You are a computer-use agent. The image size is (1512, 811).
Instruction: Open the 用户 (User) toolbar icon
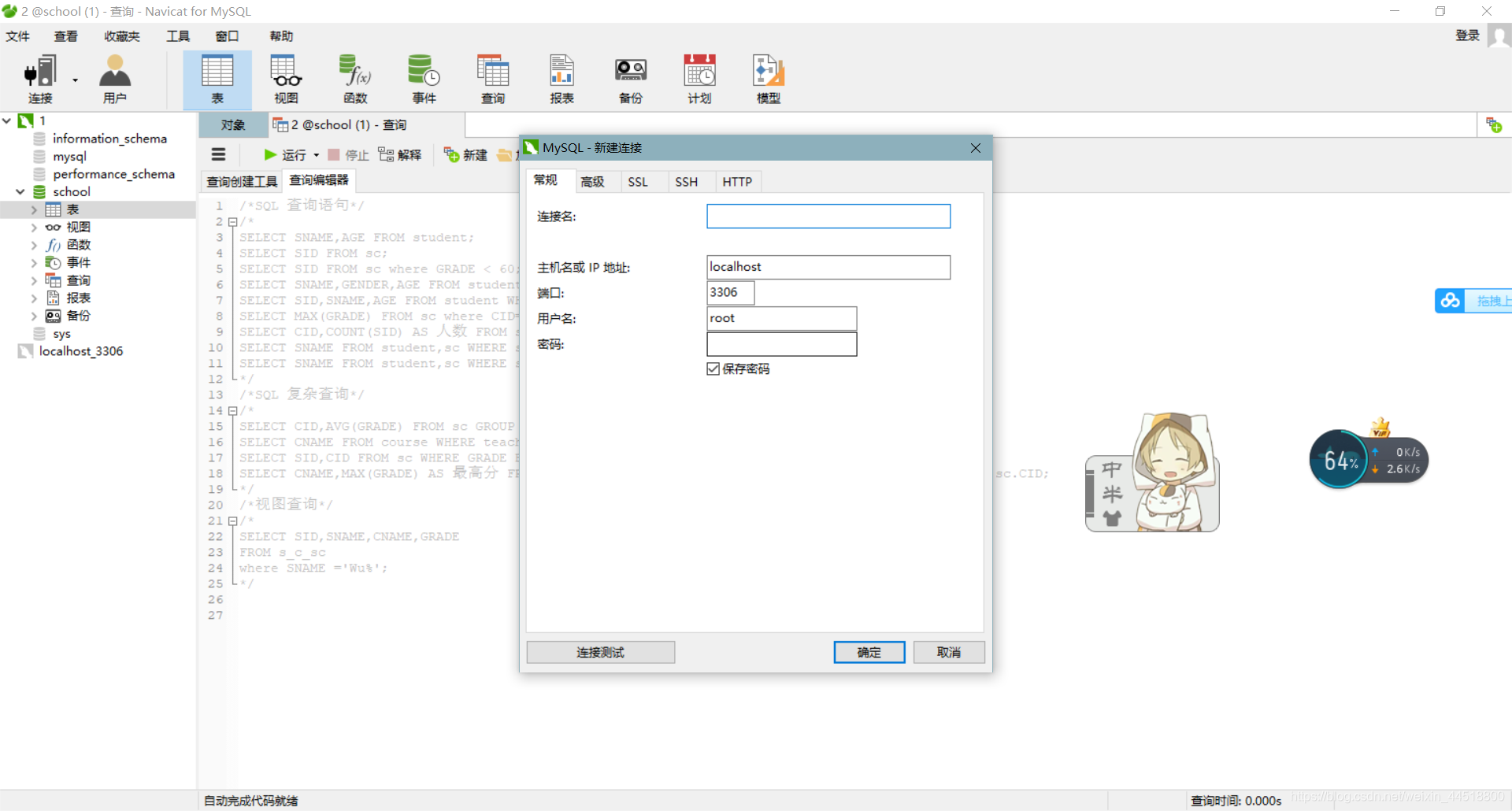[115, 79]
